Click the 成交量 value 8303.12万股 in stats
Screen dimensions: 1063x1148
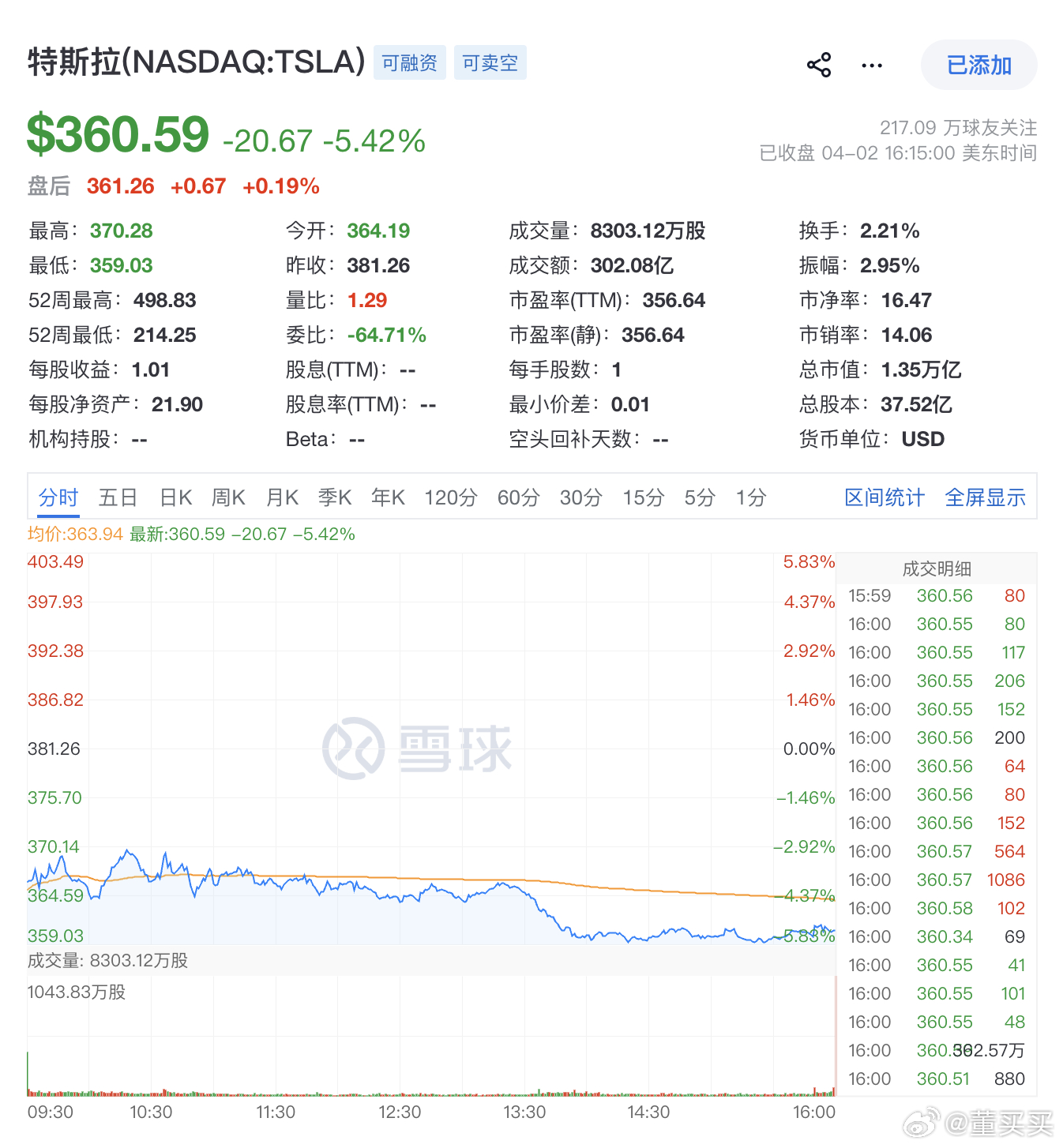pos(648,231)
